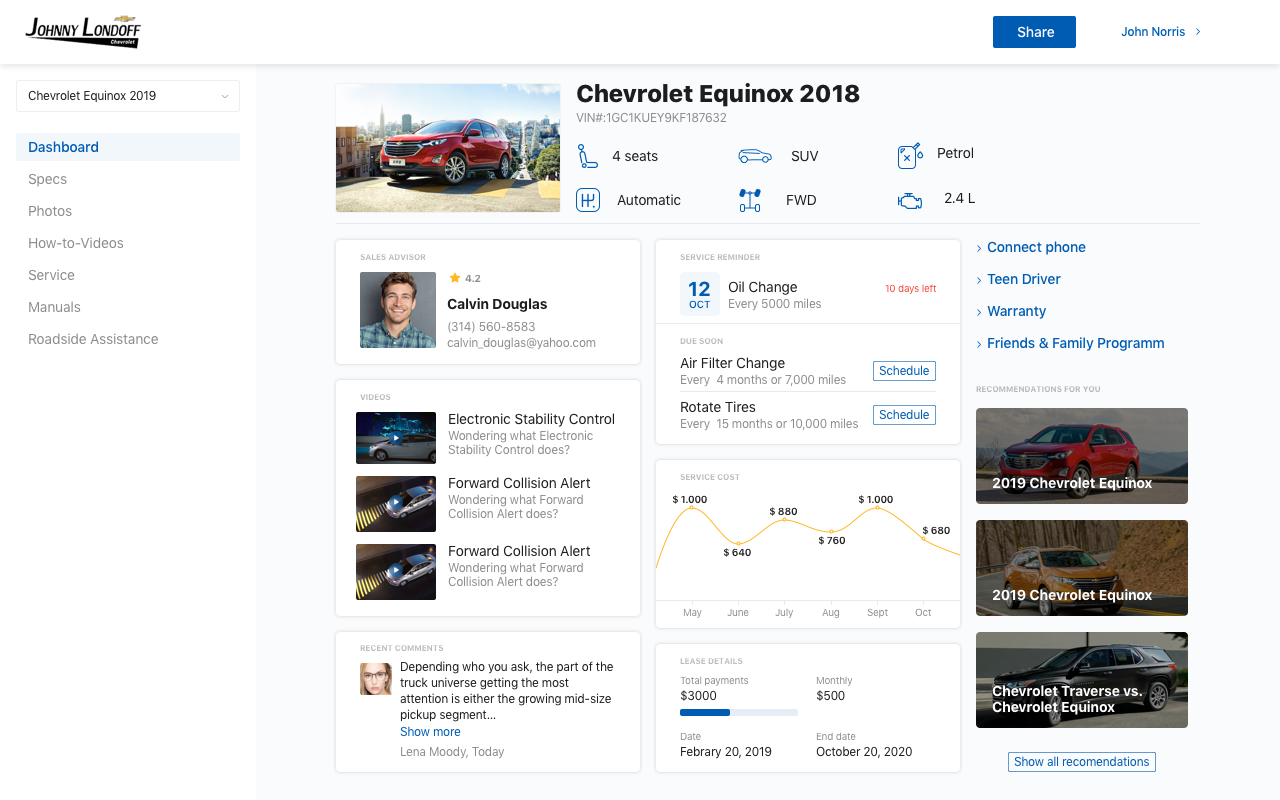Open the orange 2019 Chevrolet Equinox recommendation
Image resolution: width=1280 pixels, height=800 pixels.
click(1082, 568)
